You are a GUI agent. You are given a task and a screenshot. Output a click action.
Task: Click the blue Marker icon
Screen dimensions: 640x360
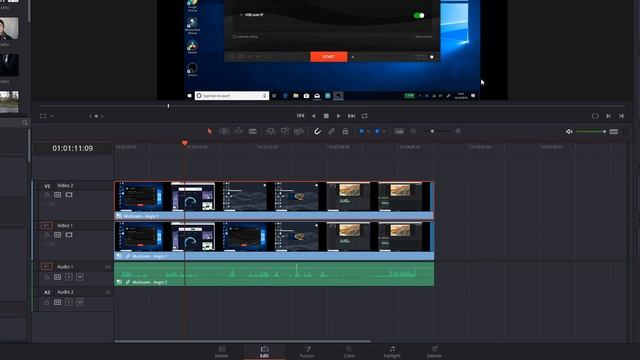(x=377, y=131)
